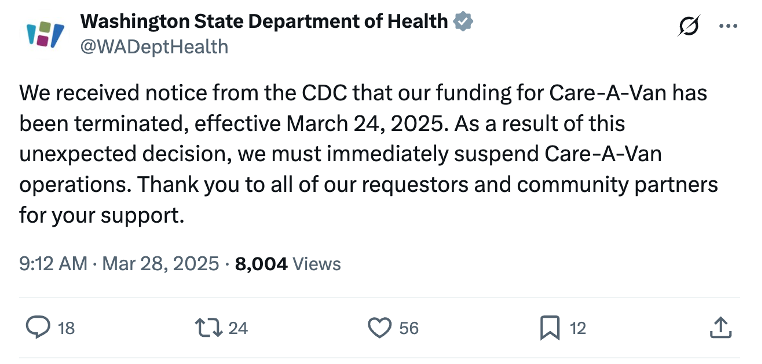Click the repost arrows icon
This screenshot has width=762, height=364.
[208, 328]
